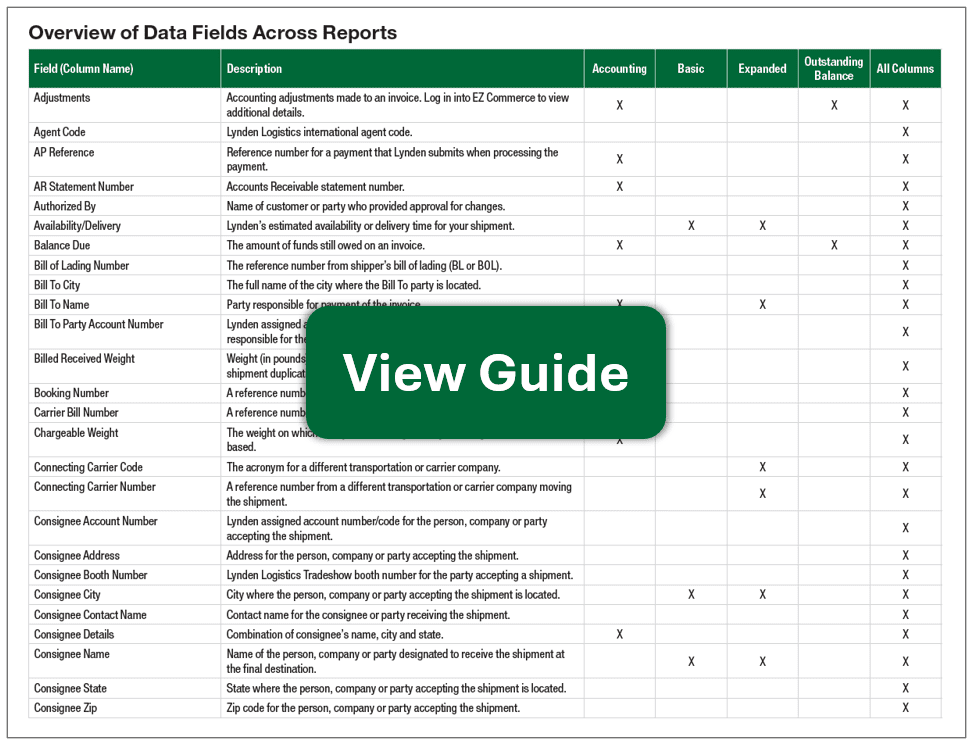The width and height of the screenshot is (974, 744).
Task: Select the Connecting Carrier Number field name
Action: pos(94,487)
